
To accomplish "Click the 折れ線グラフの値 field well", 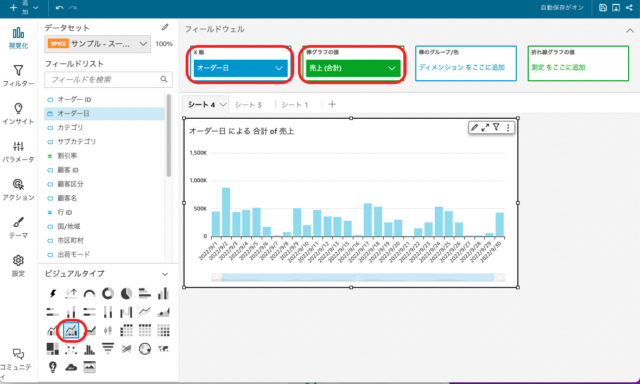I will (x=578, y=63).
